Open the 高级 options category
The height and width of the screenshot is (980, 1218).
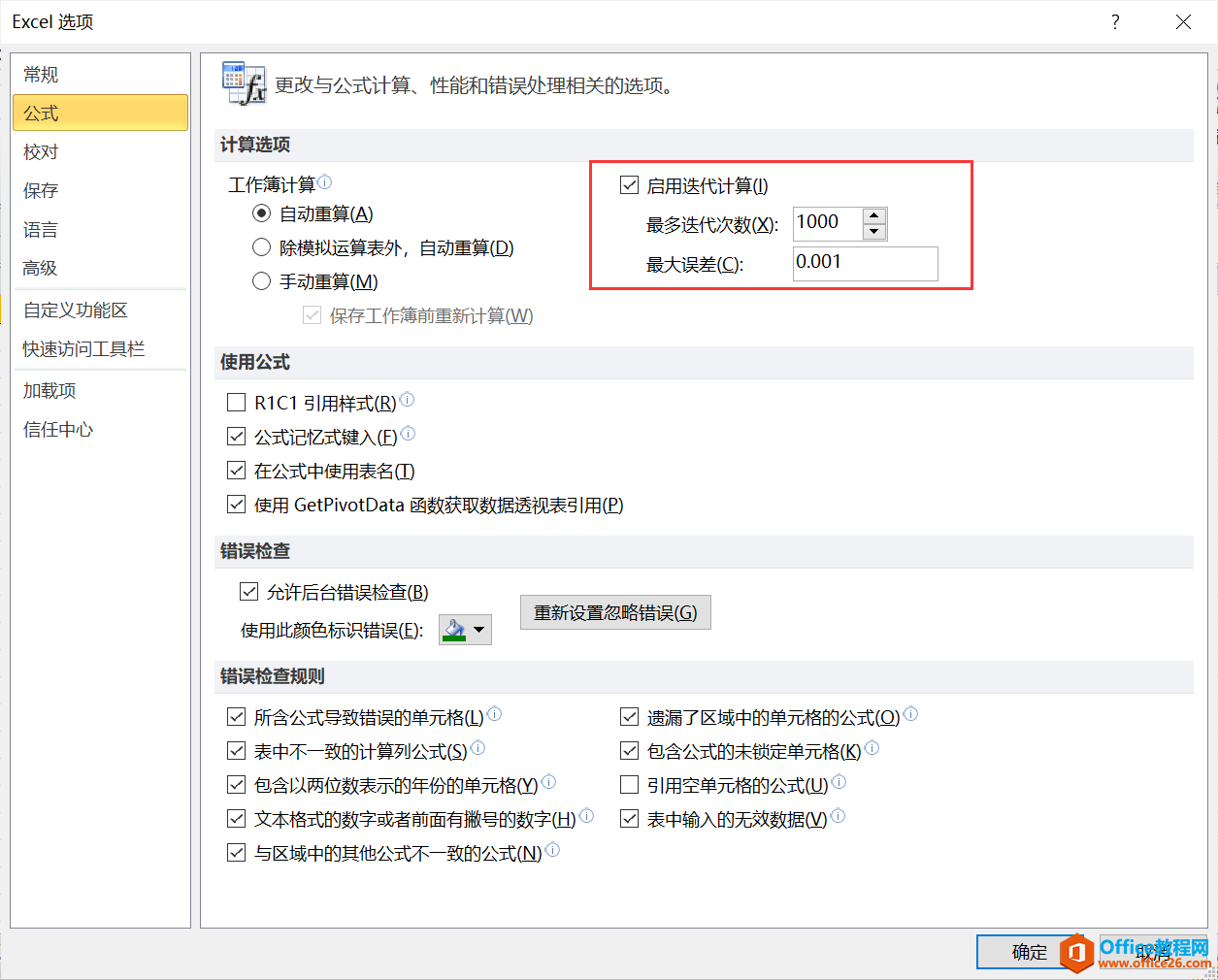[x=100, y=268]
